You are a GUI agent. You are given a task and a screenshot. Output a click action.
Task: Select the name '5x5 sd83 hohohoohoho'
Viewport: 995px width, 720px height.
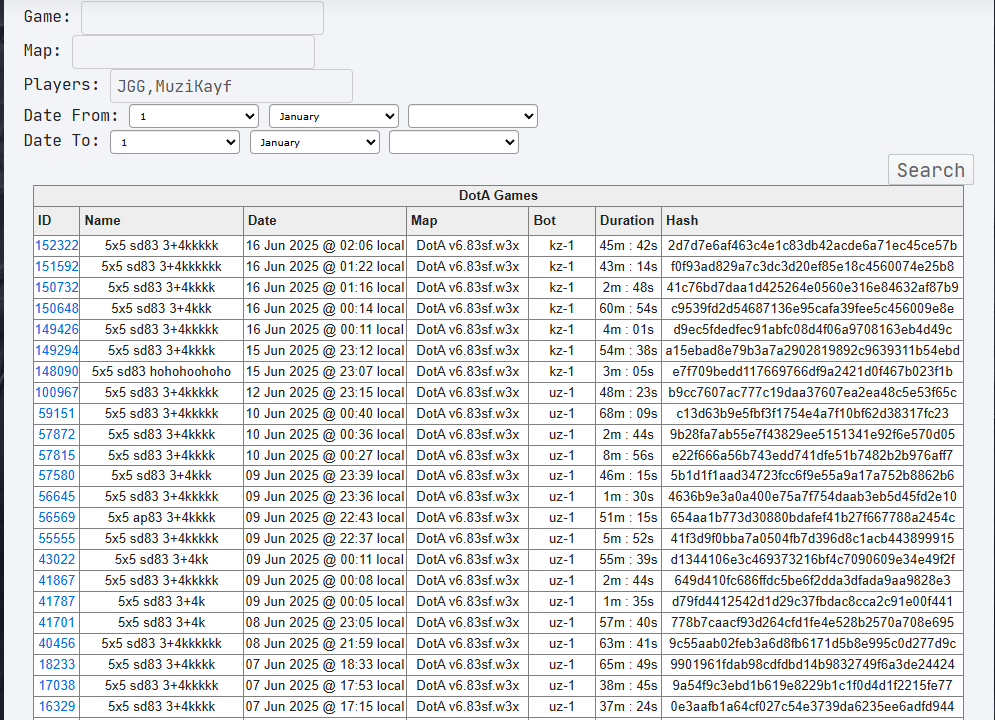click(161, 371)
